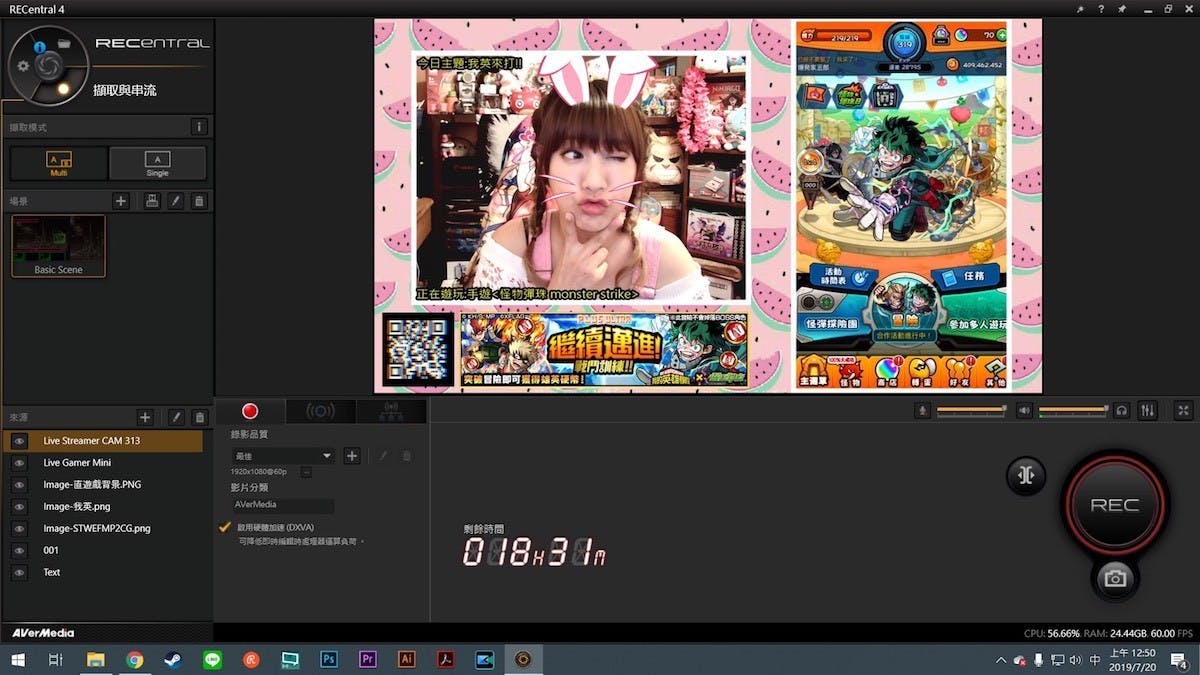
Task: Select the 001 source name
Action: [51, 551]
